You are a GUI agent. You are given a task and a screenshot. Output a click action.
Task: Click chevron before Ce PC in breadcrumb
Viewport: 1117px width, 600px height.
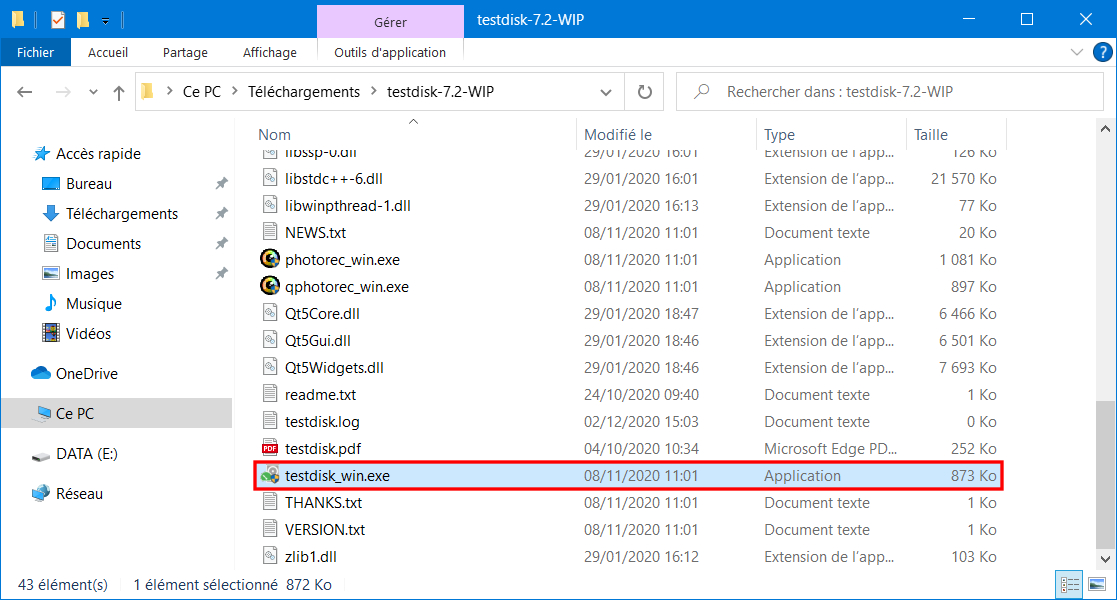pos(170,91)
